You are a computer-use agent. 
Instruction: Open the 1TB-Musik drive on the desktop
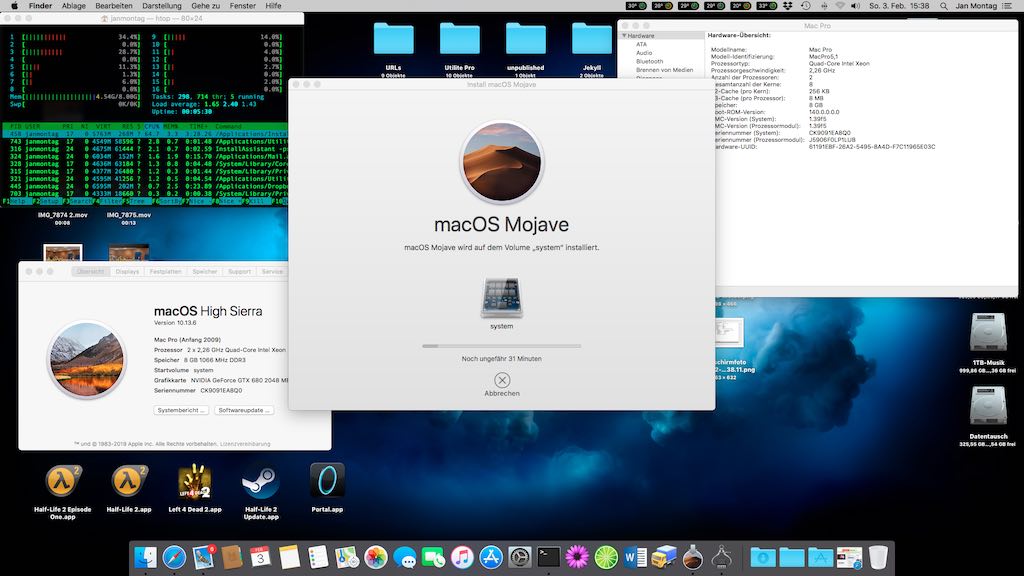click(988, 330)
